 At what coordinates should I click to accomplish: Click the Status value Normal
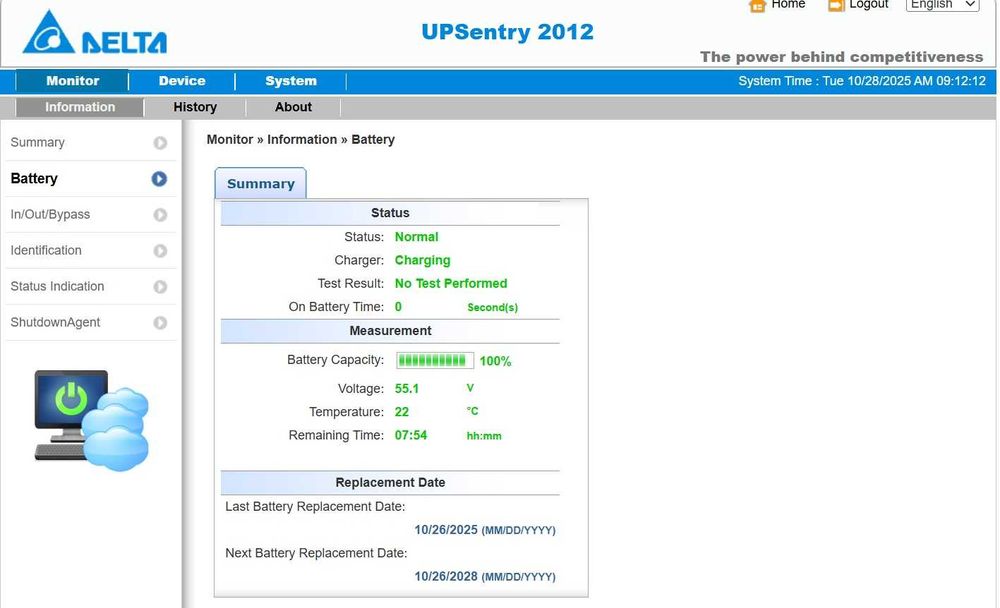[416, 237]
